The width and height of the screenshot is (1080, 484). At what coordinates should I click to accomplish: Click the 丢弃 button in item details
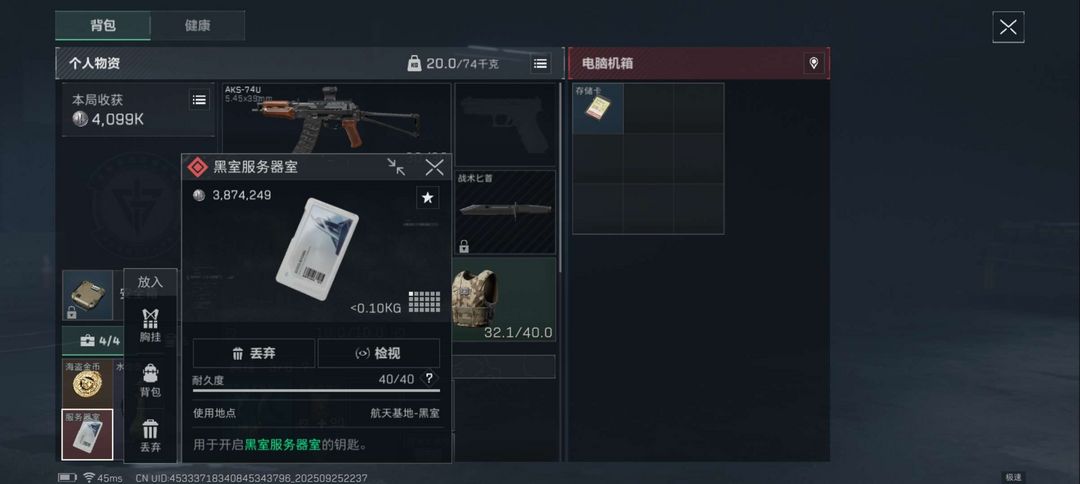pos(253,353)
